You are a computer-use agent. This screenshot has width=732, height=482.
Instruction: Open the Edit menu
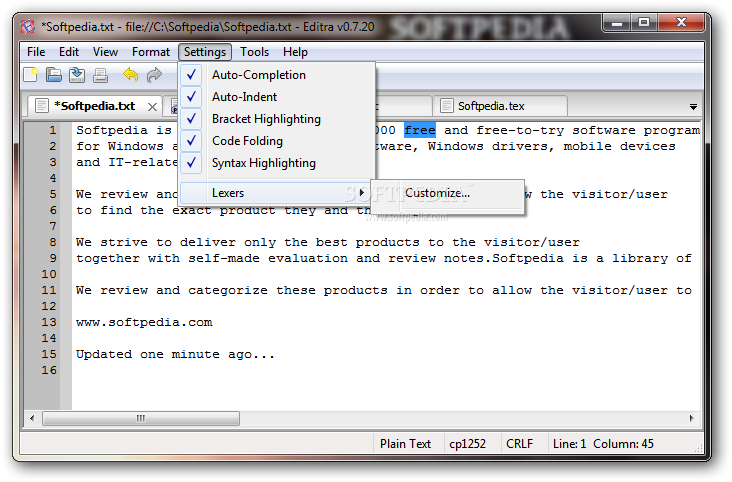[x=69, y=52]
